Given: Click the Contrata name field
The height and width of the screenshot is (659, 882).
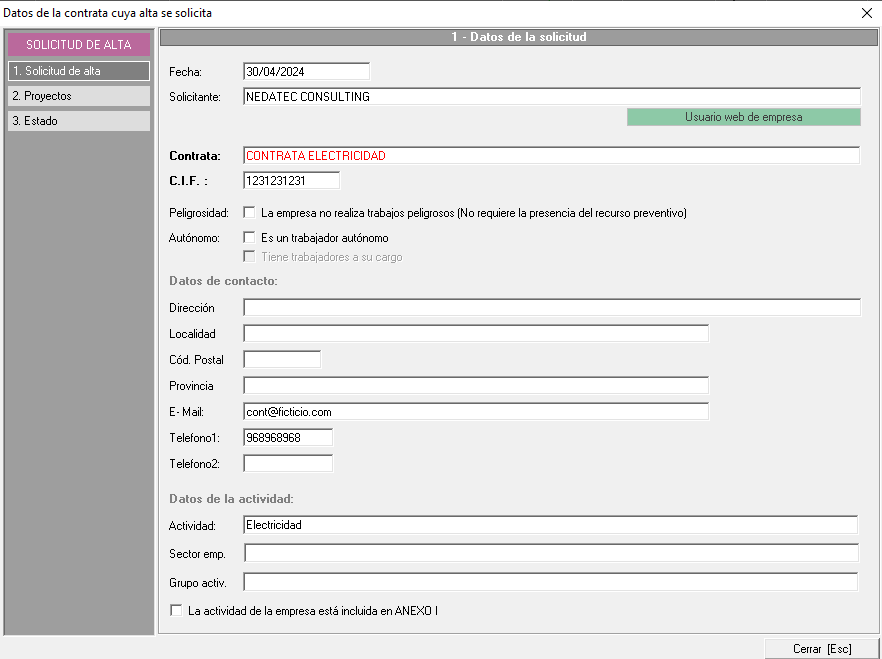Looking at the screenshot, I should pyautogui.click(x=551, y=156).
